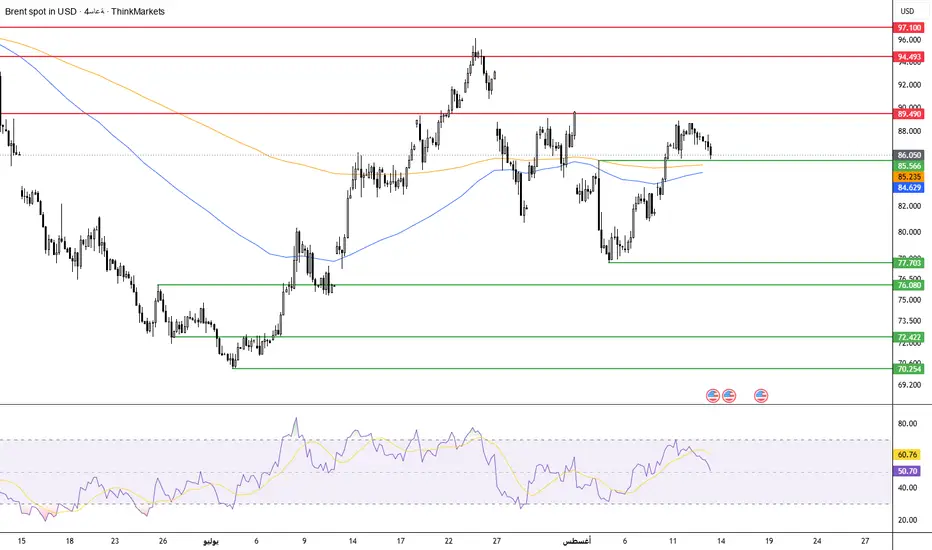Image resolution: width=932 pixels, height=550 pixels.
Task: Click date label 15 on the time axis
Action: (22, 541)
